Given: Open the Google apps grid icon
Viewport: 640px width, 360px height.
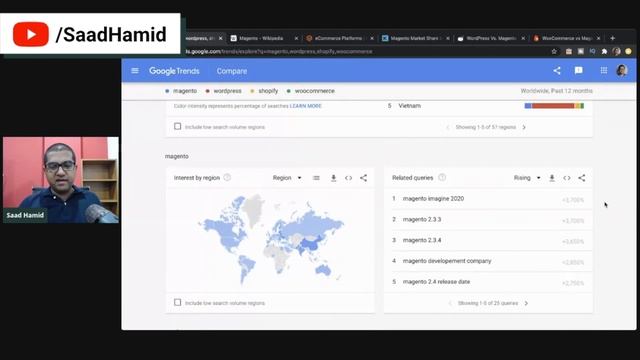Looking at the screenshot, I should tap(604, 71).
